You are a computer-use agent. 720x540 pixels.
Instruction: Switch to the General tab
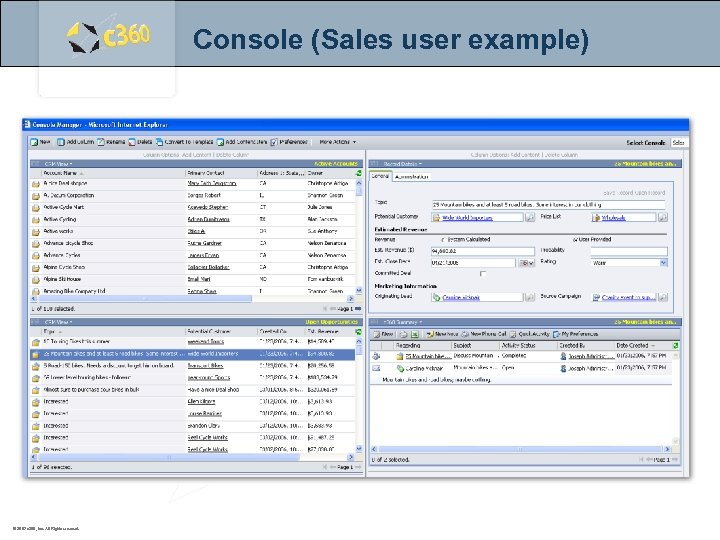point(380,176)
